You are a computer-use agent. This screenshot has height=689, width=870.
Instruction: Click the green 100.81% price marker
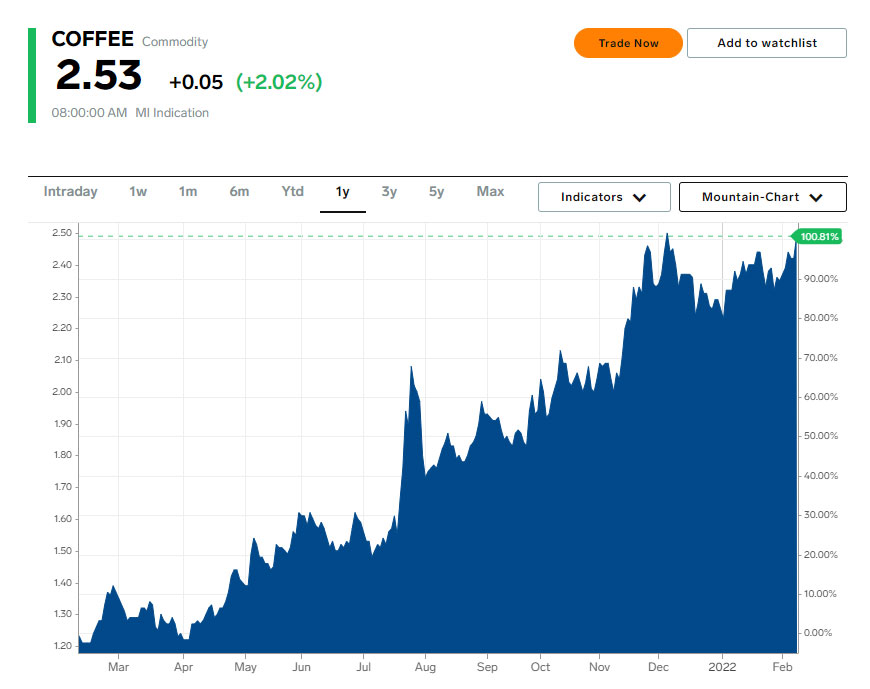click(x=819, y=237)
